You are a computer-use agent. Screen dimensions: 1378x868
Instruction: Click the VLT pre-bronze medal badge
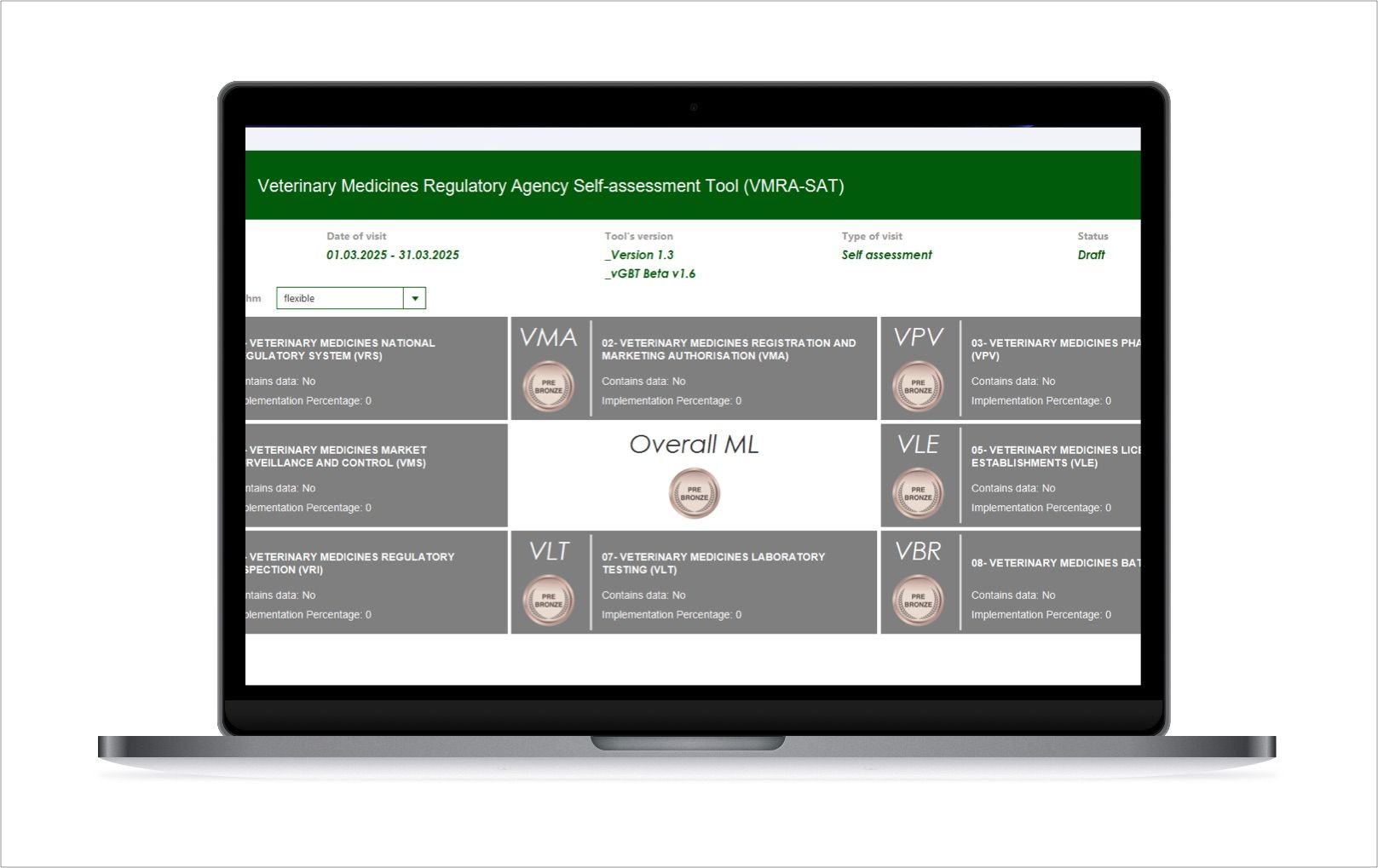[x=548, y=601]
